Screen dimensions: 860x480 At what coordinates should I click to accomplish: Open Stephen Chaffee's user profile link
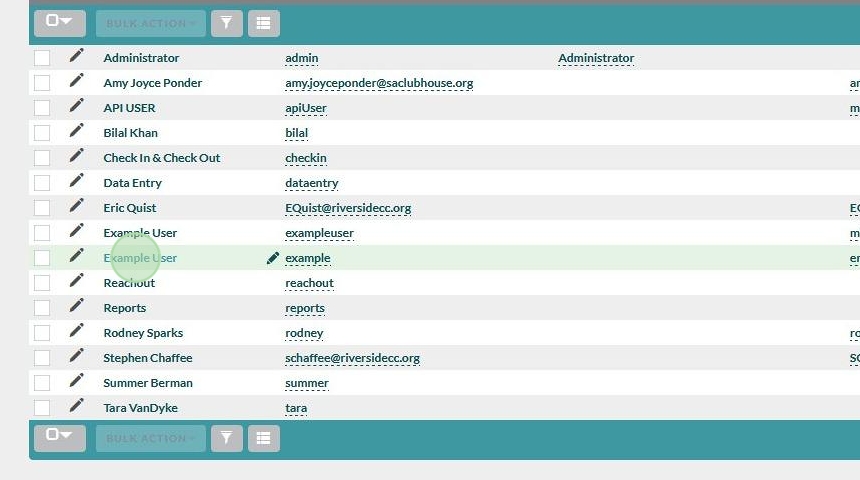147,358
